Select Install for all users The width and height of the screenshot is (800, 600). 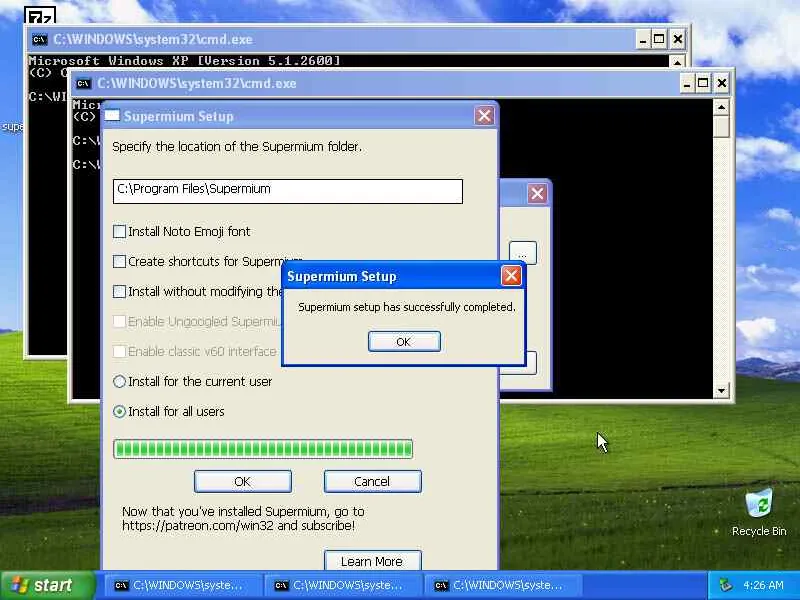tap(119, 412)
